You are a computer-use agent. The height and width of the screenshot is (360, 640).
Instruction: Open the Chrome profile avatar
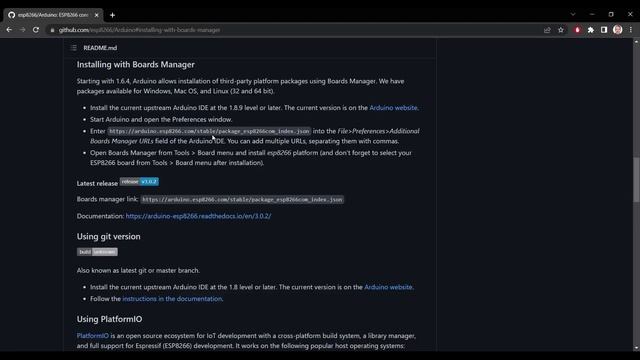click(x=618, y=29)
